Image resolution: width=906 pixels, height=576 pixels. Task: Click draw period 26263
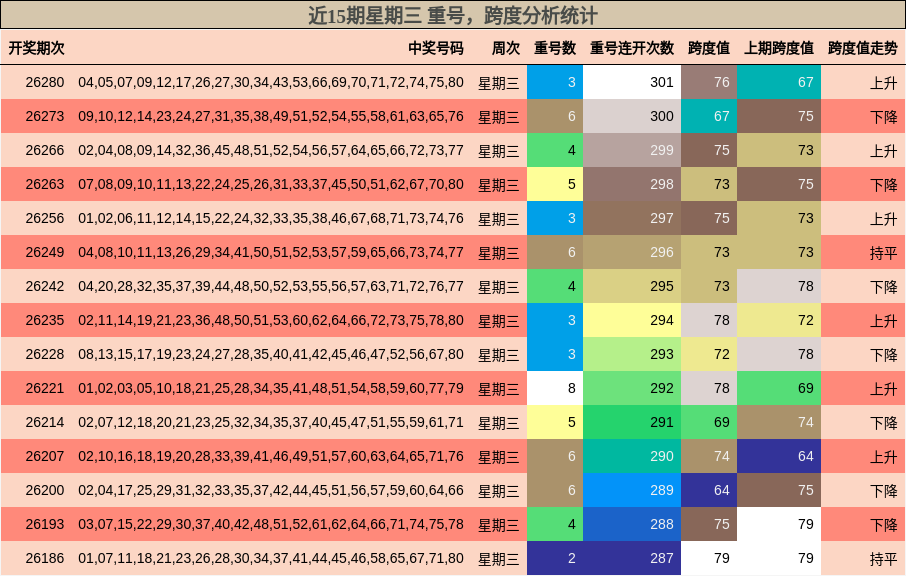[x=44, y=184]
